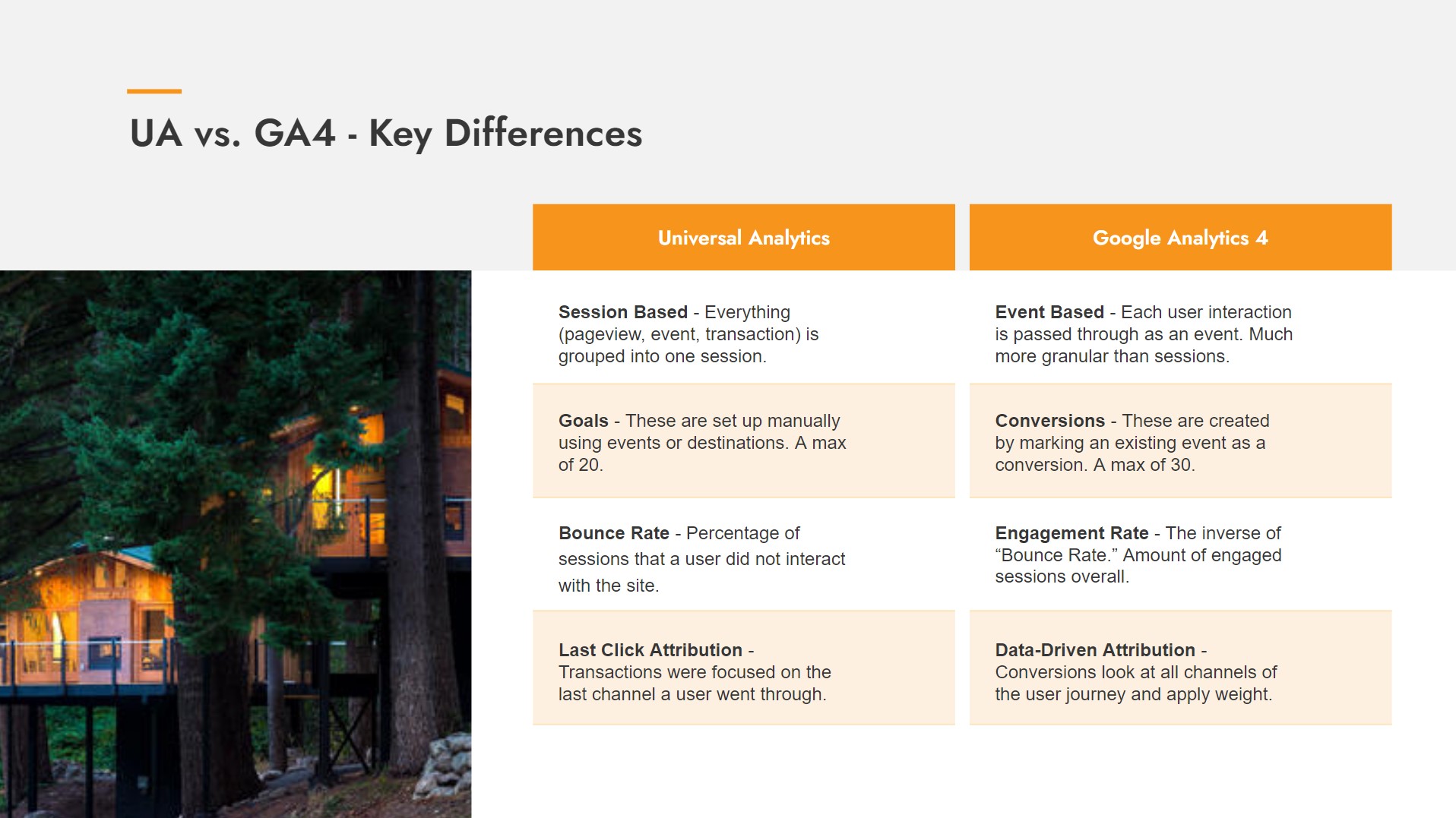Click the bold 'Event Based' heading text

coord(1049,312)
